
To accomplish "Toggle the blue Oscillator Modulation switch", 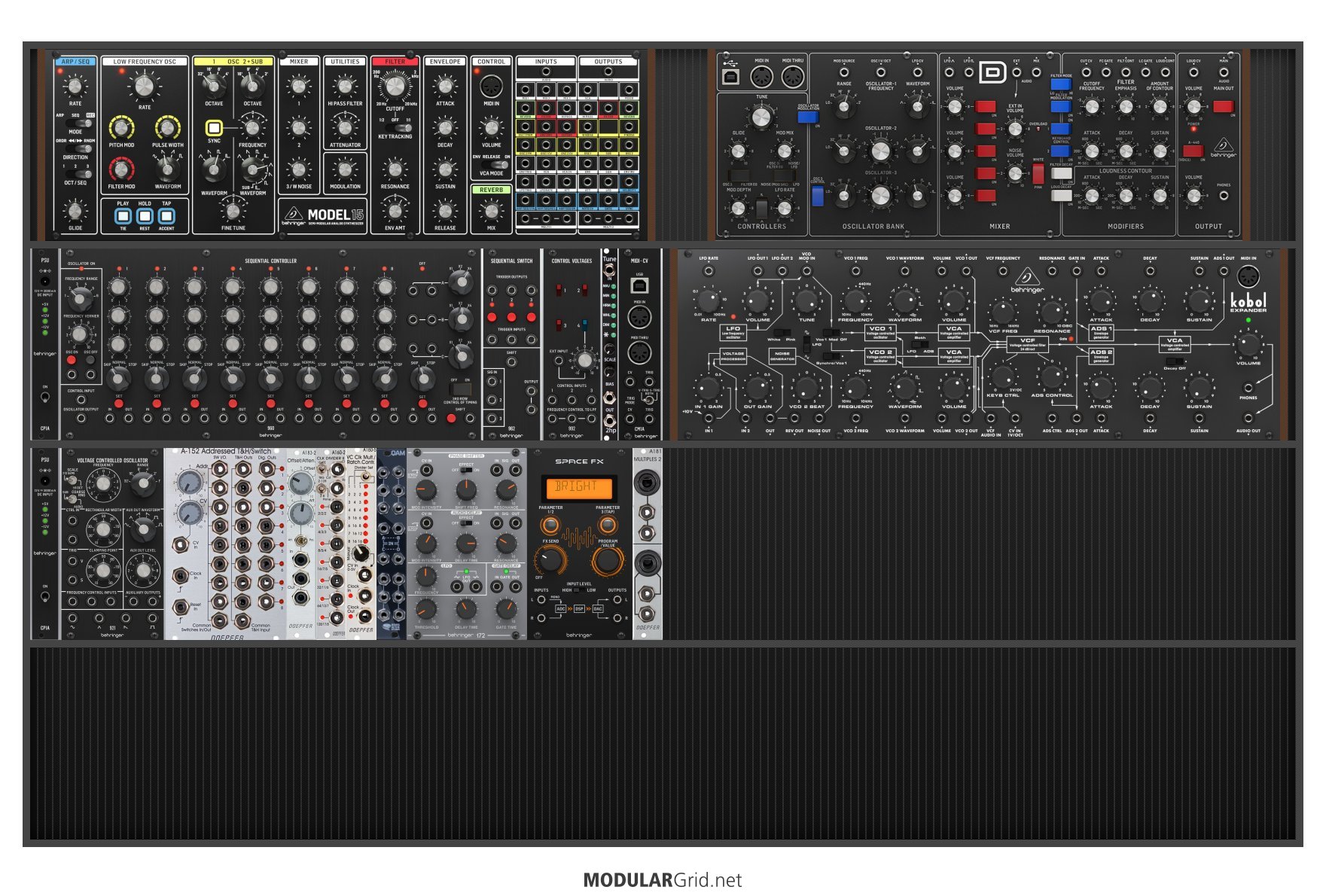I will coord(807,117).
